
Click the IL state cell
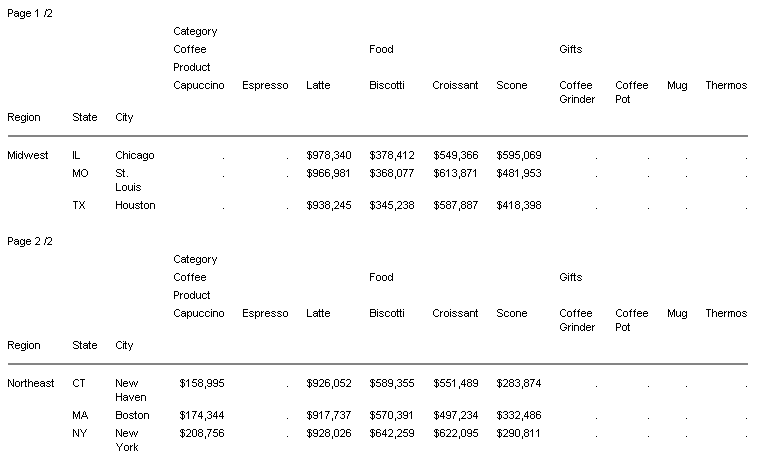[x=77, y=155]
